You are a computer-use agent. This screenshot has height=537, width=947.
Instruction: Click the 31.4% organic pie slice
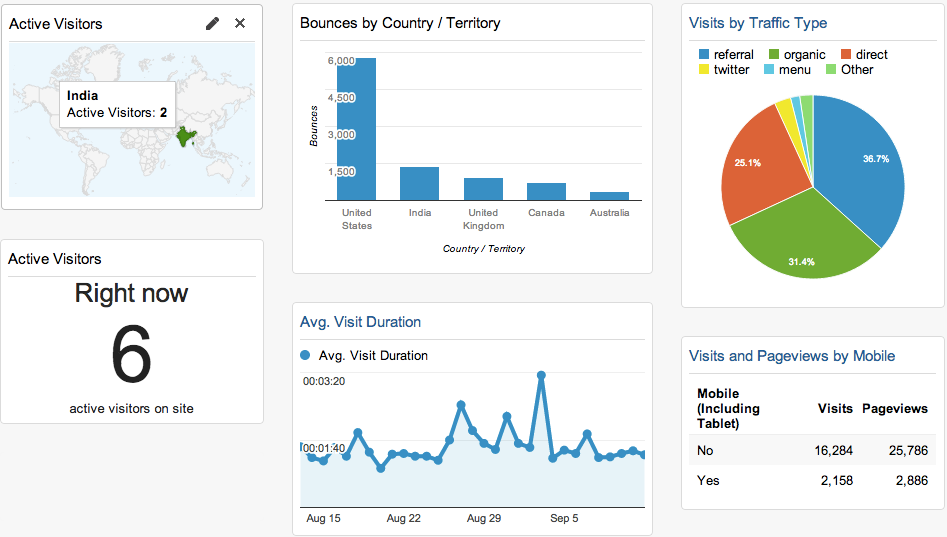click(803, 242)
